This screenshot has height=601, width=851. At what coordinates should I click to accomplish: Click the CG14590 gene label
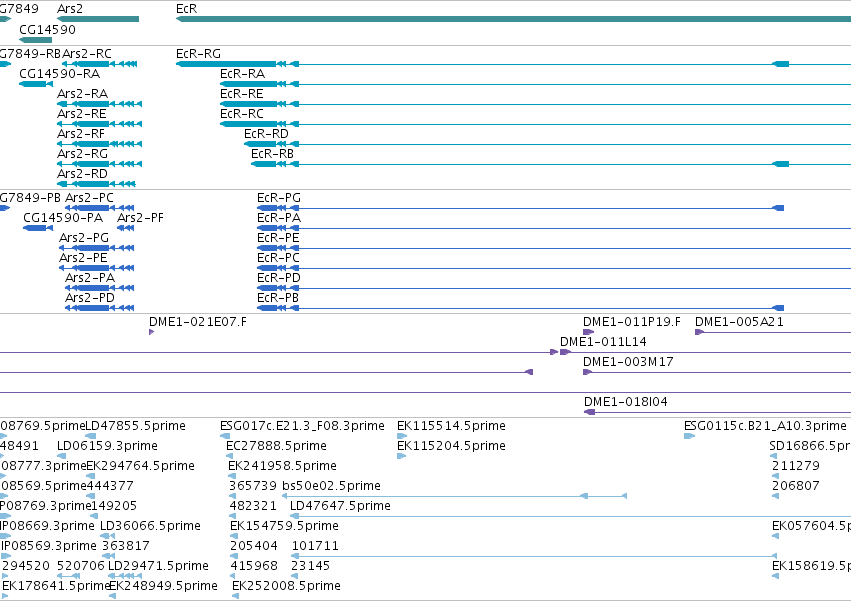[47, 29]
